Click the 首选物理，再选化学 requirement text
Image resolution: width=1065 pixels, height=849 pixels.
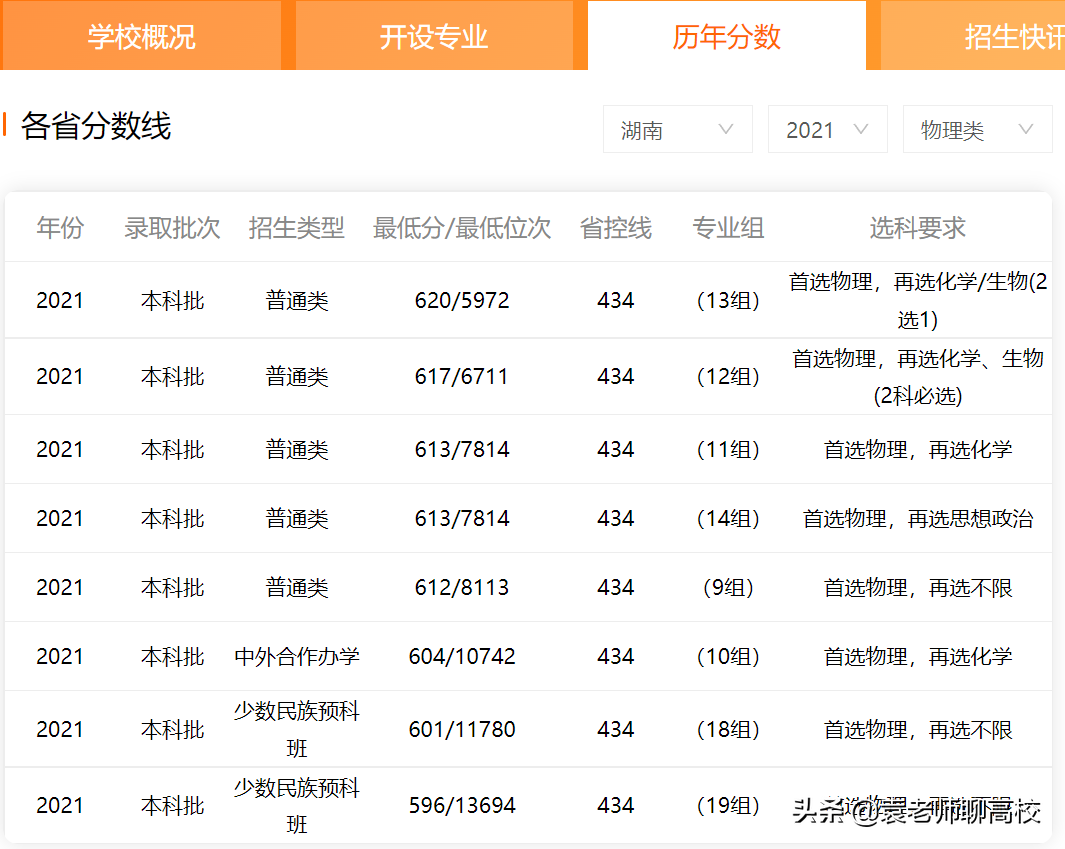pos(917,449)
